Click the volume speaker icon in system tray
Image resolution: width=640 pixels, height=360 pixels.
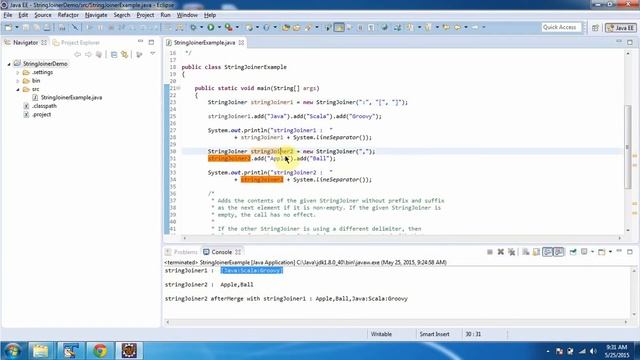(x=593, y=351)
